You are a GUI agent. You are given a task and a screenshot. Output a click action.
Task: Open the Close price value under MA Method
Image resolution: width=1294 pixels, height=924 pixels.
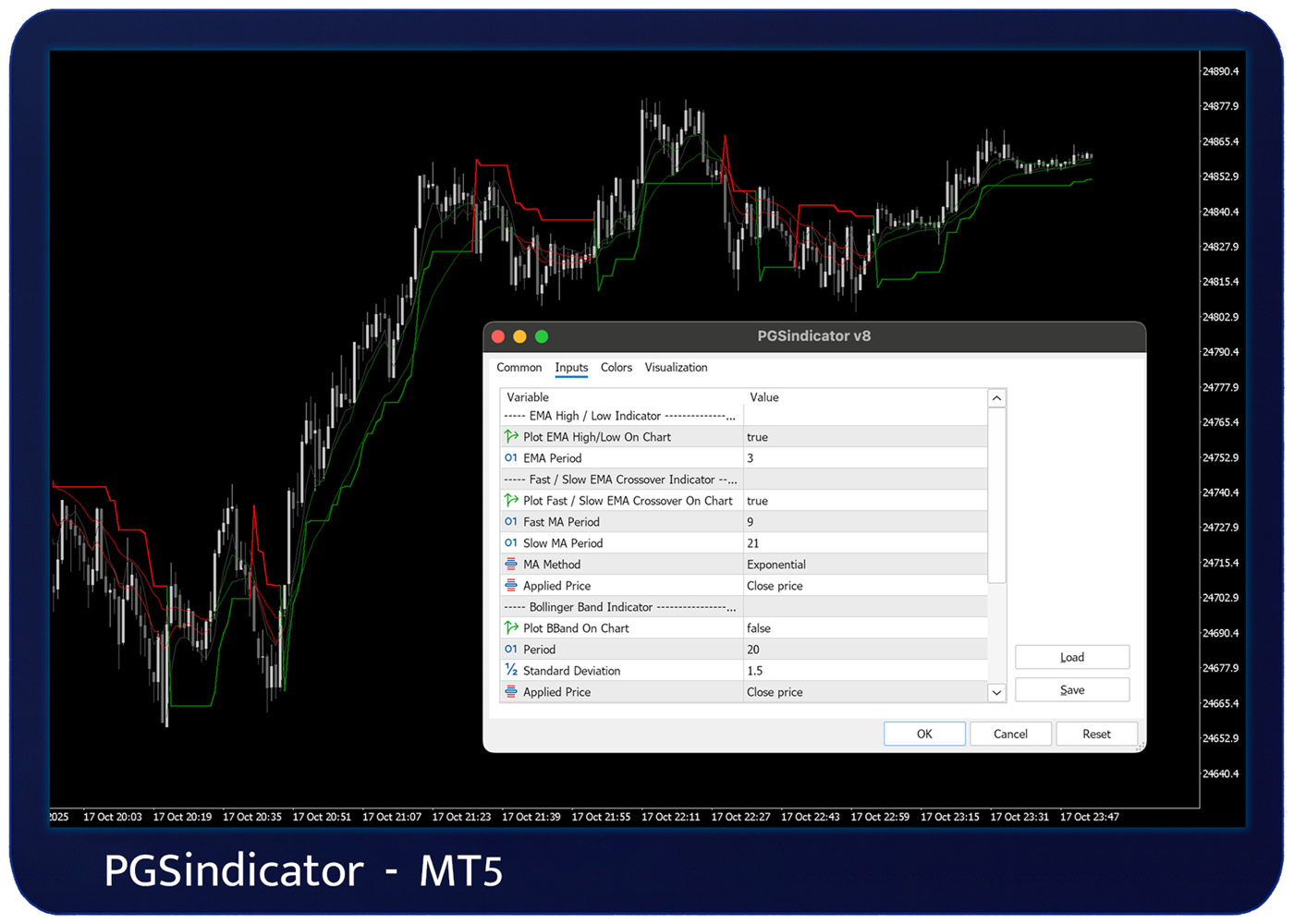[865, 586]
